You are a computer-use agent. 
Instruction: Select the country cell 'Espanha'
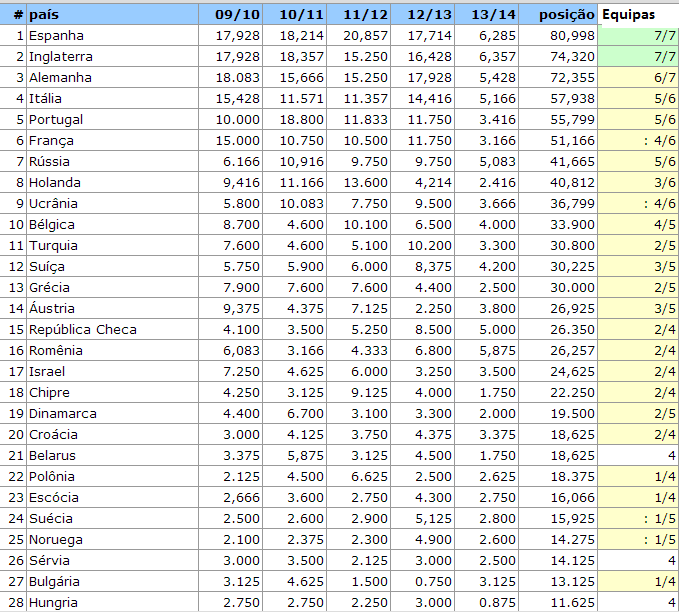click(x=112, y=36)
